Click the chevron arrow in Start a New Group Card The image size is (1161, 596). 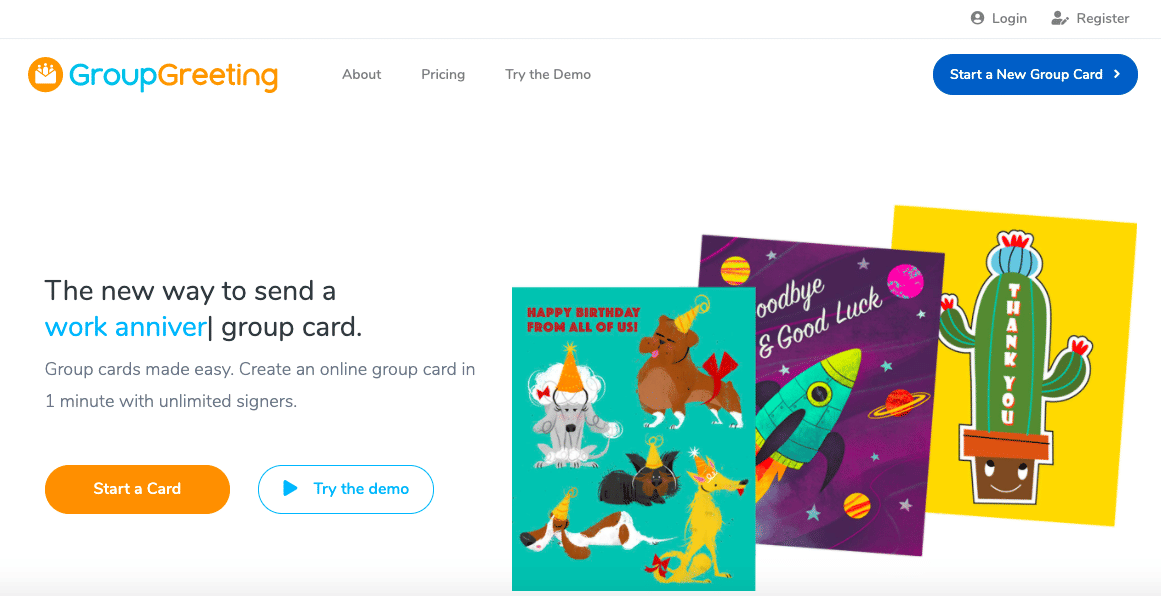tap(1117, 74)
